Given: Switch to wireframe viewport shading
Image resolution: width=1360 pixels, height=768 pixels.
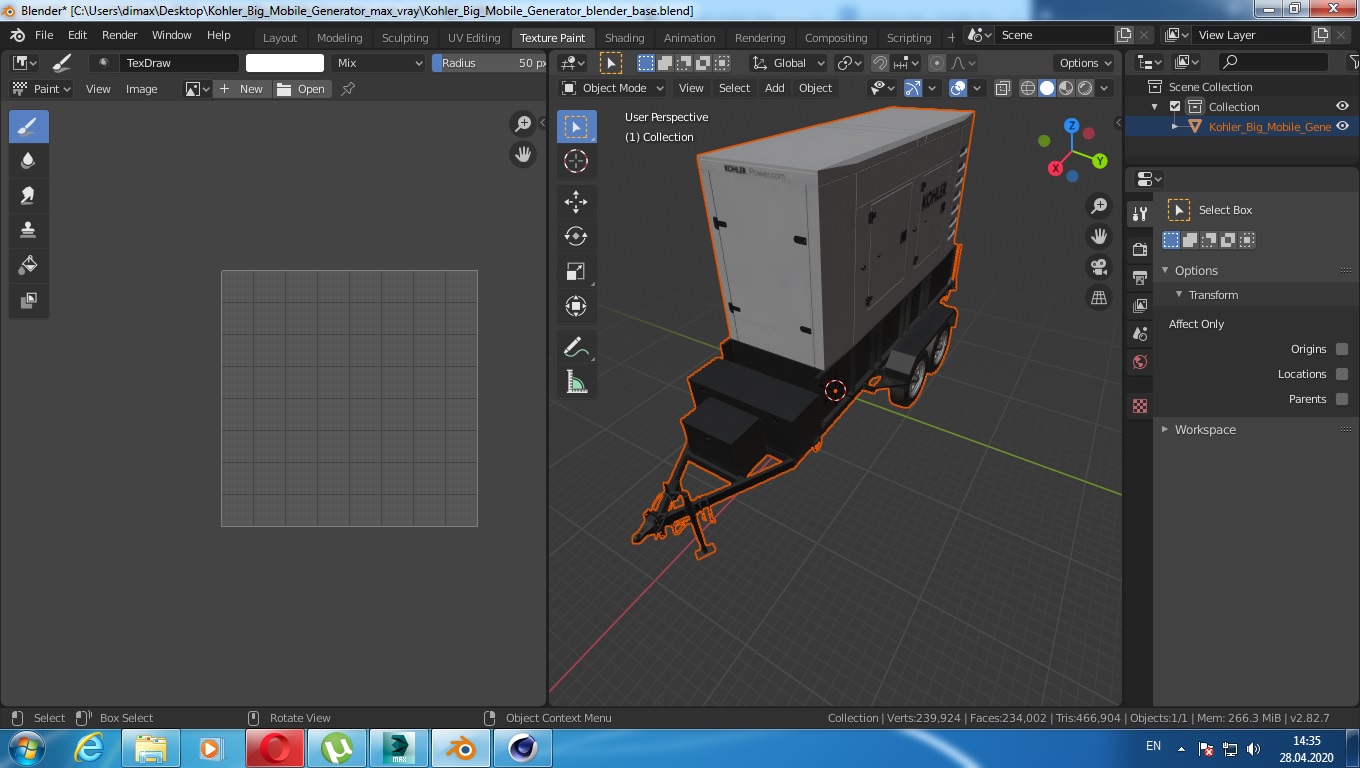Looking at the screenshot, I should tap(1028, 88).
